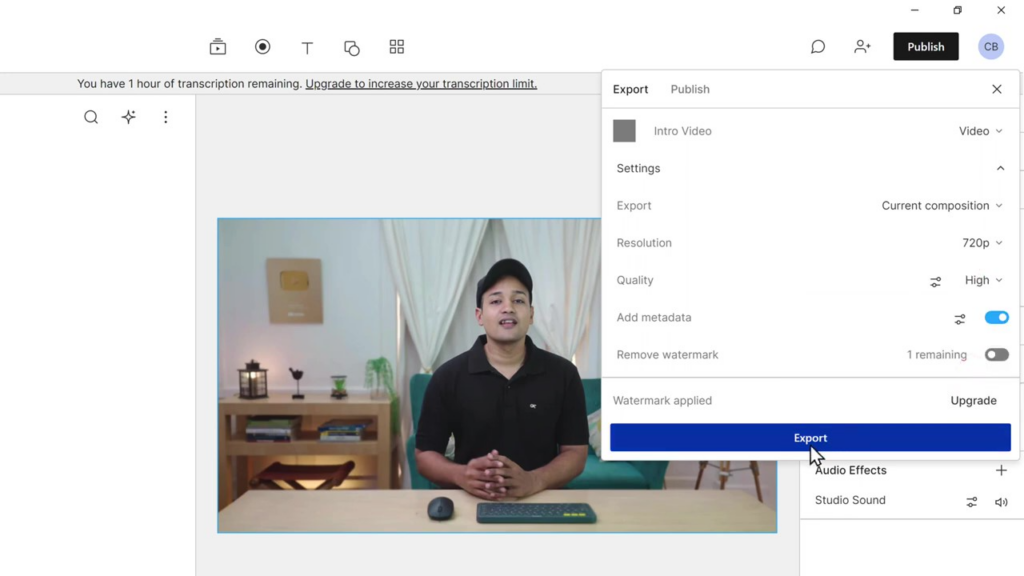Screen dimensions: 1024x576
Task: Select the Text tool icon
Action: point(307,47)
